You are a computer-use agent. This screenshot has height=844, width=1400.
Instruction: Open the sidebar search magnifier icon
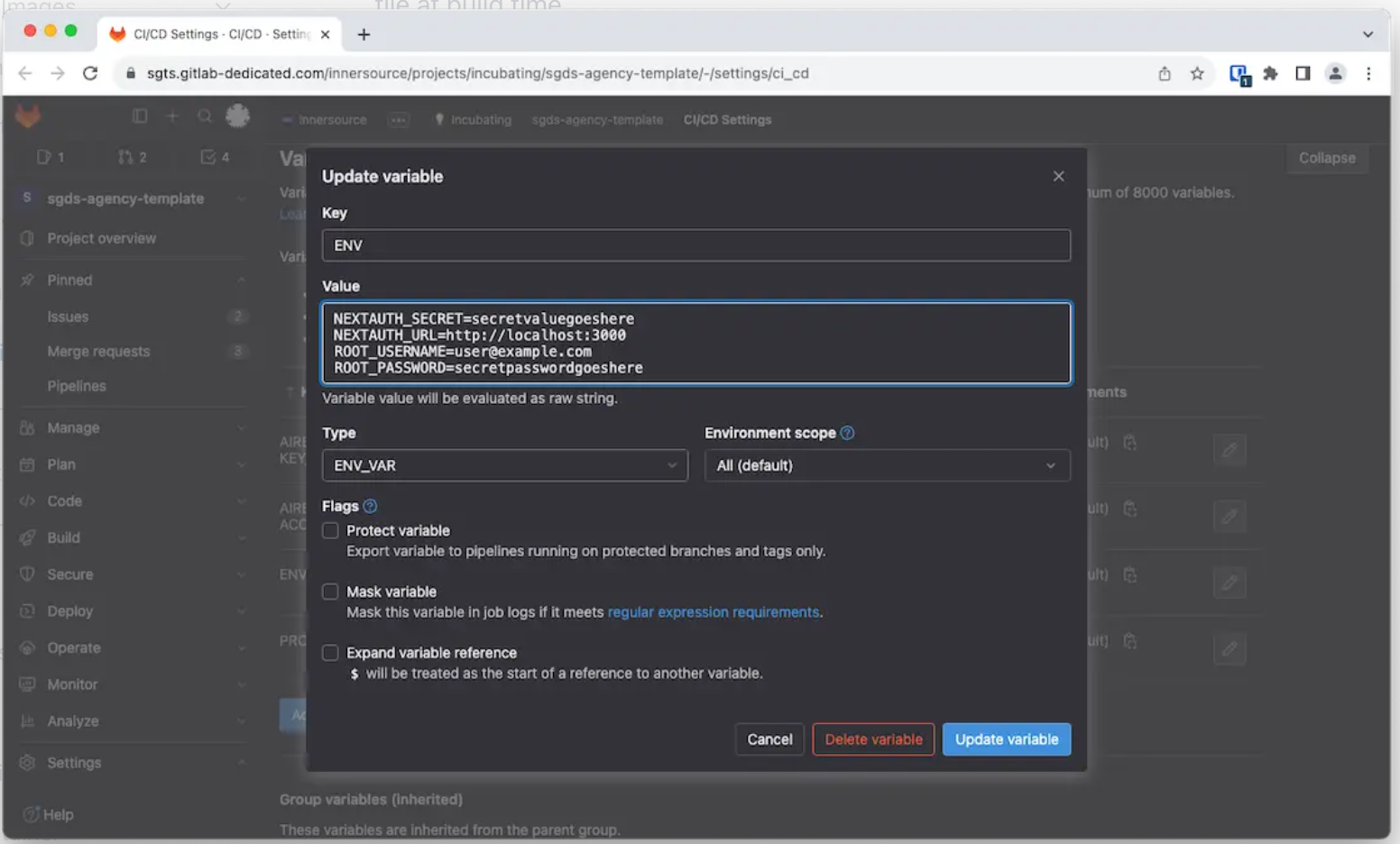pyautogui.click(x=205, y=116)
